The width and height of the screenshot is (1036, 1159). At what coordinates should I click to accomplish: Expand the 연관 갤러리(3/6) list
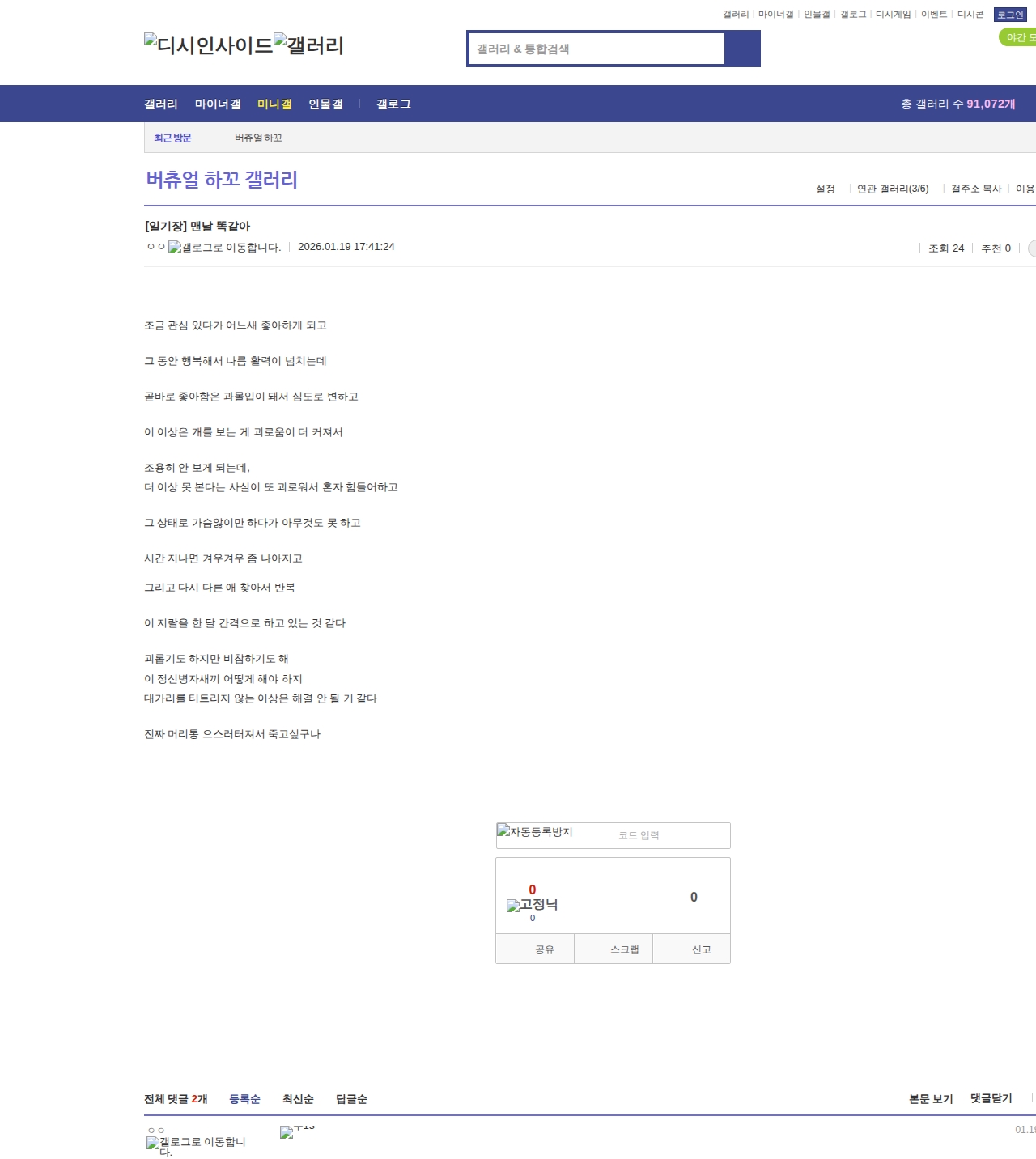point(892,188)
